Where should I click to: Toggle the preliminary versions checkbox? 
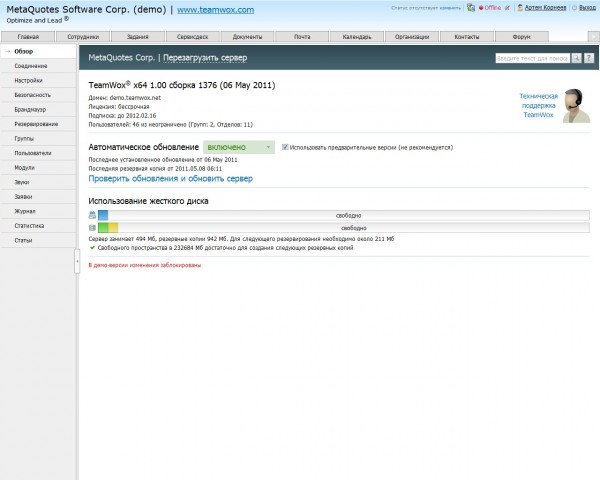point(285,147)
